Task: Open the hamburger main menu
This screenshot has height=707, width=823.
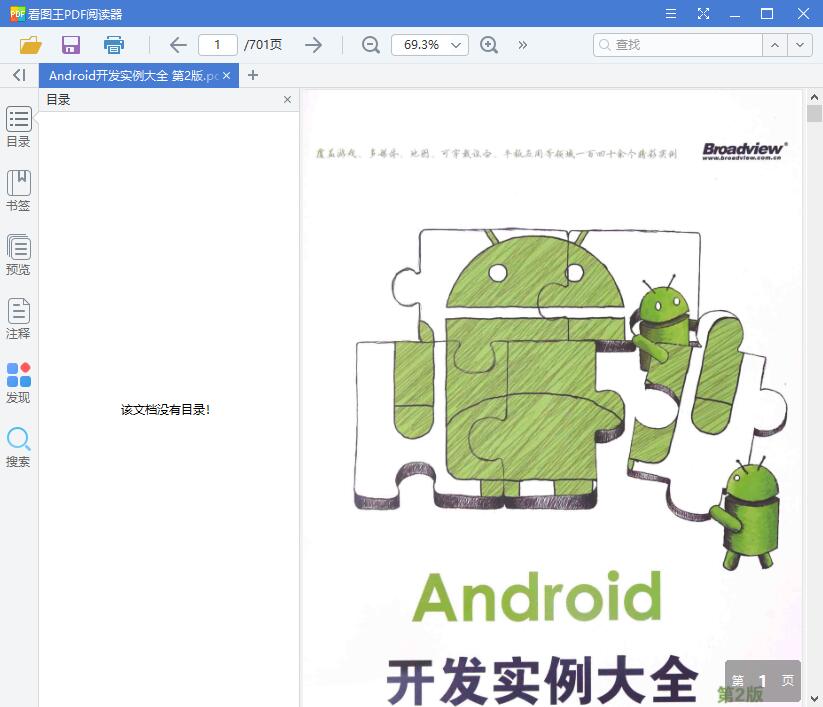Action: [671, 14]
